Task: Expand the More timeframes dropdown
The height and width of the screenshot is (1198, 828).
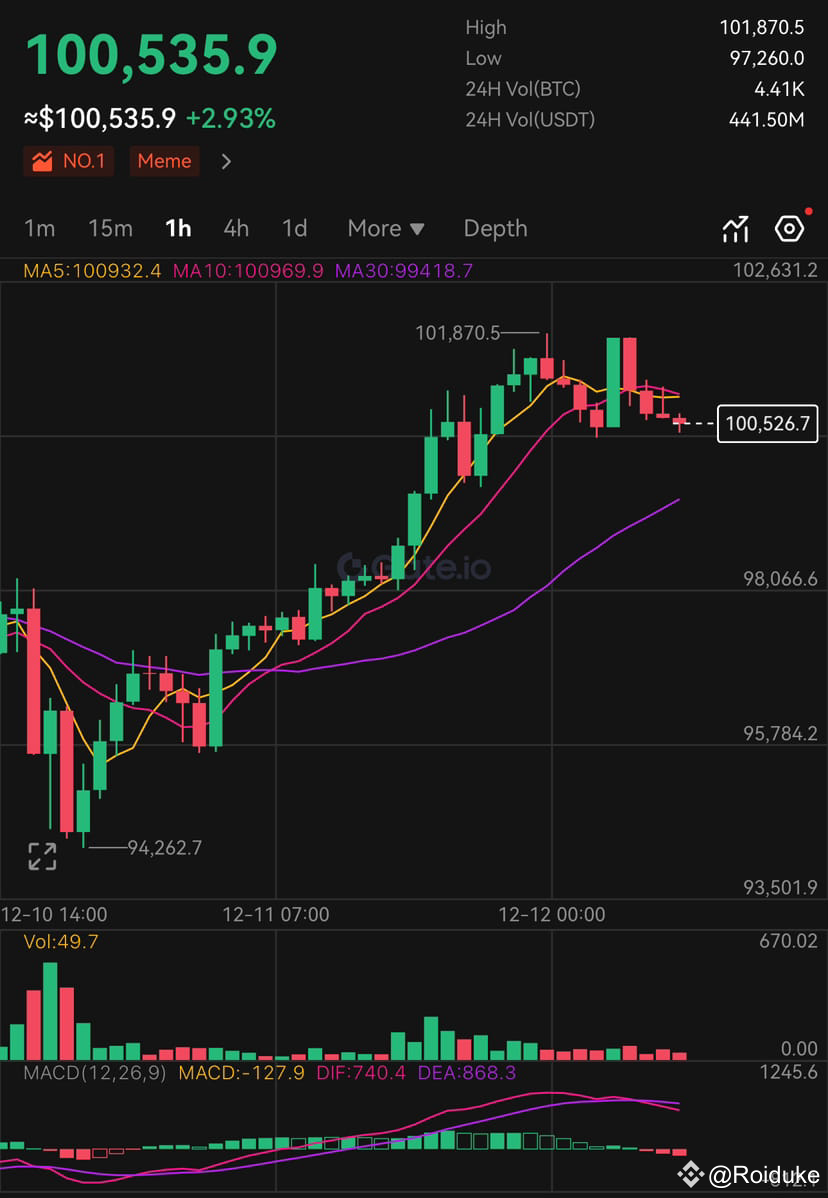Action: [386, 228]
